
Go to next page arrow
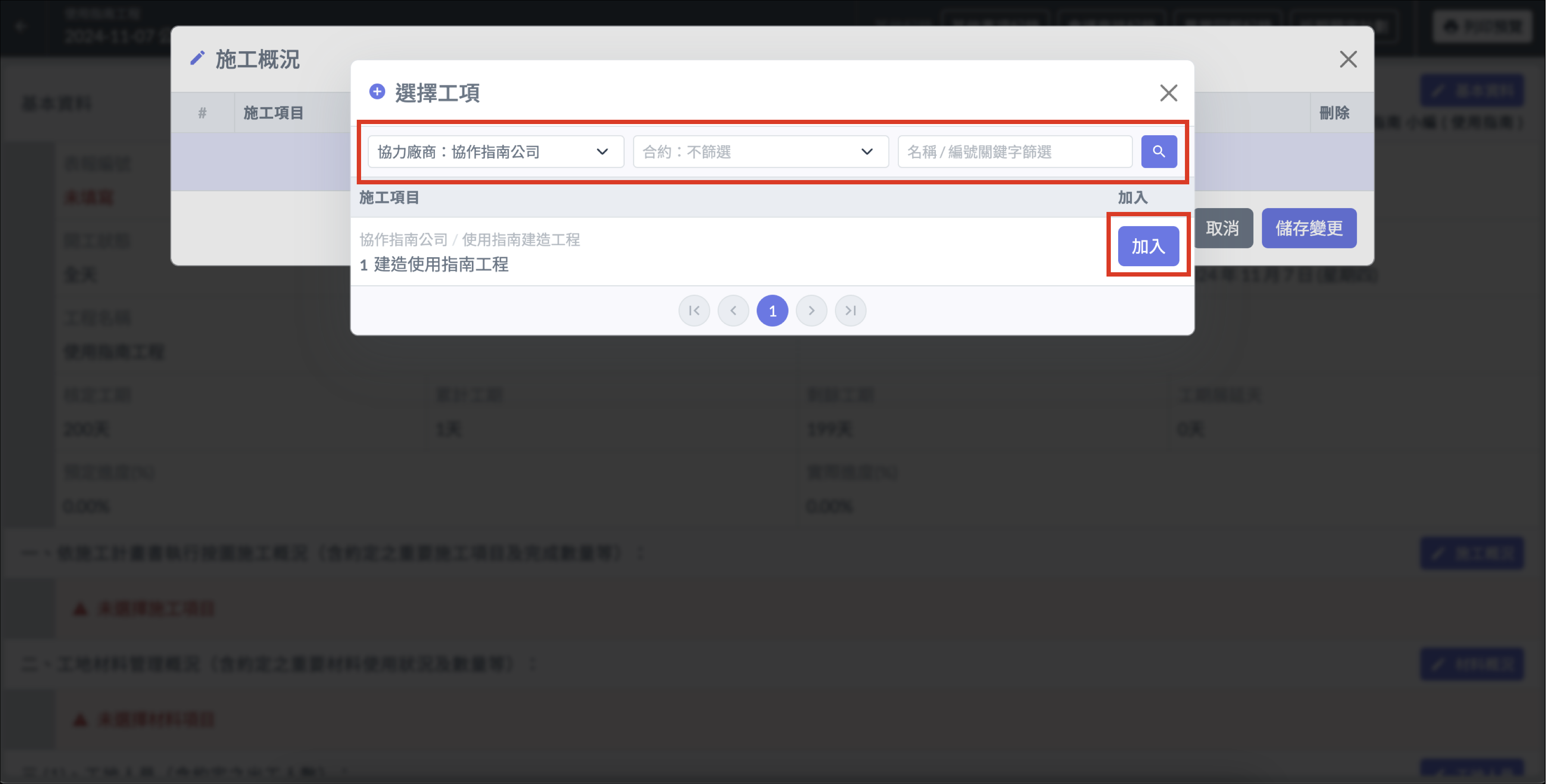tap(811, 311)
